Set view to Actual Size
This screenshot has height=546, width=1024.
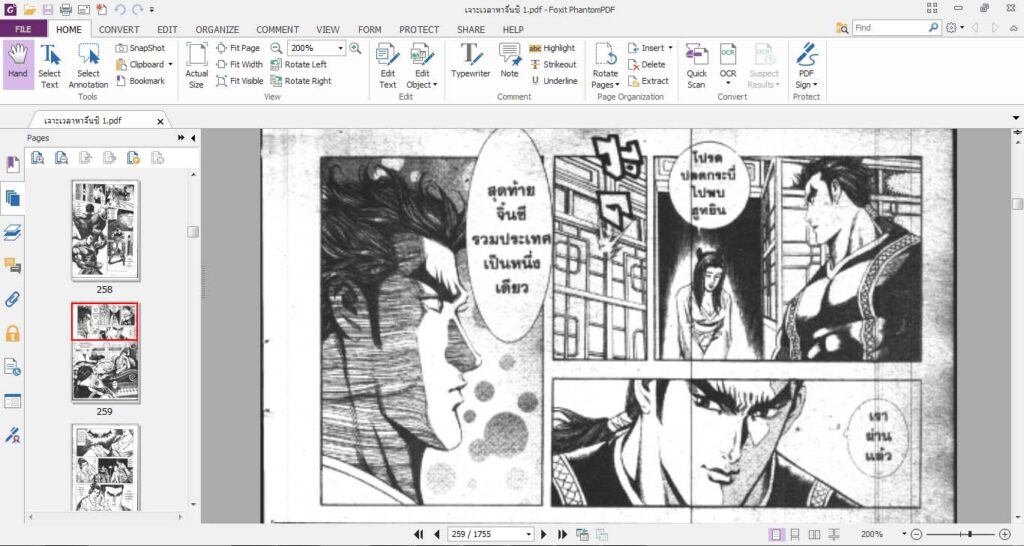197,66
